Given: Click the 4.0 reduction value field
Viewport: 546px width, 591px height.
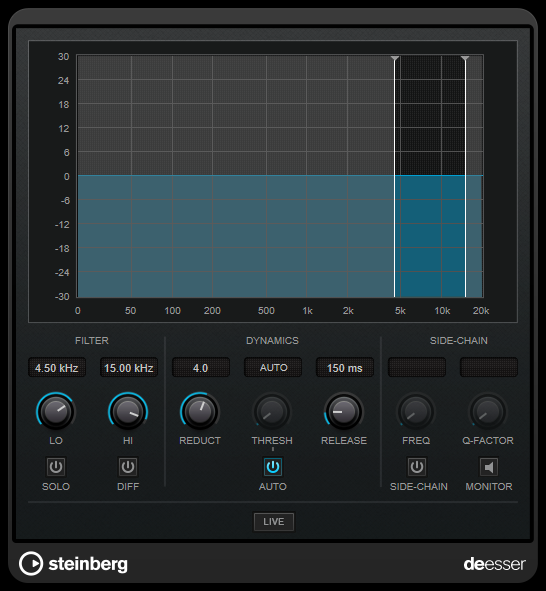Looking at the screenshot, I should coord(201,367).
